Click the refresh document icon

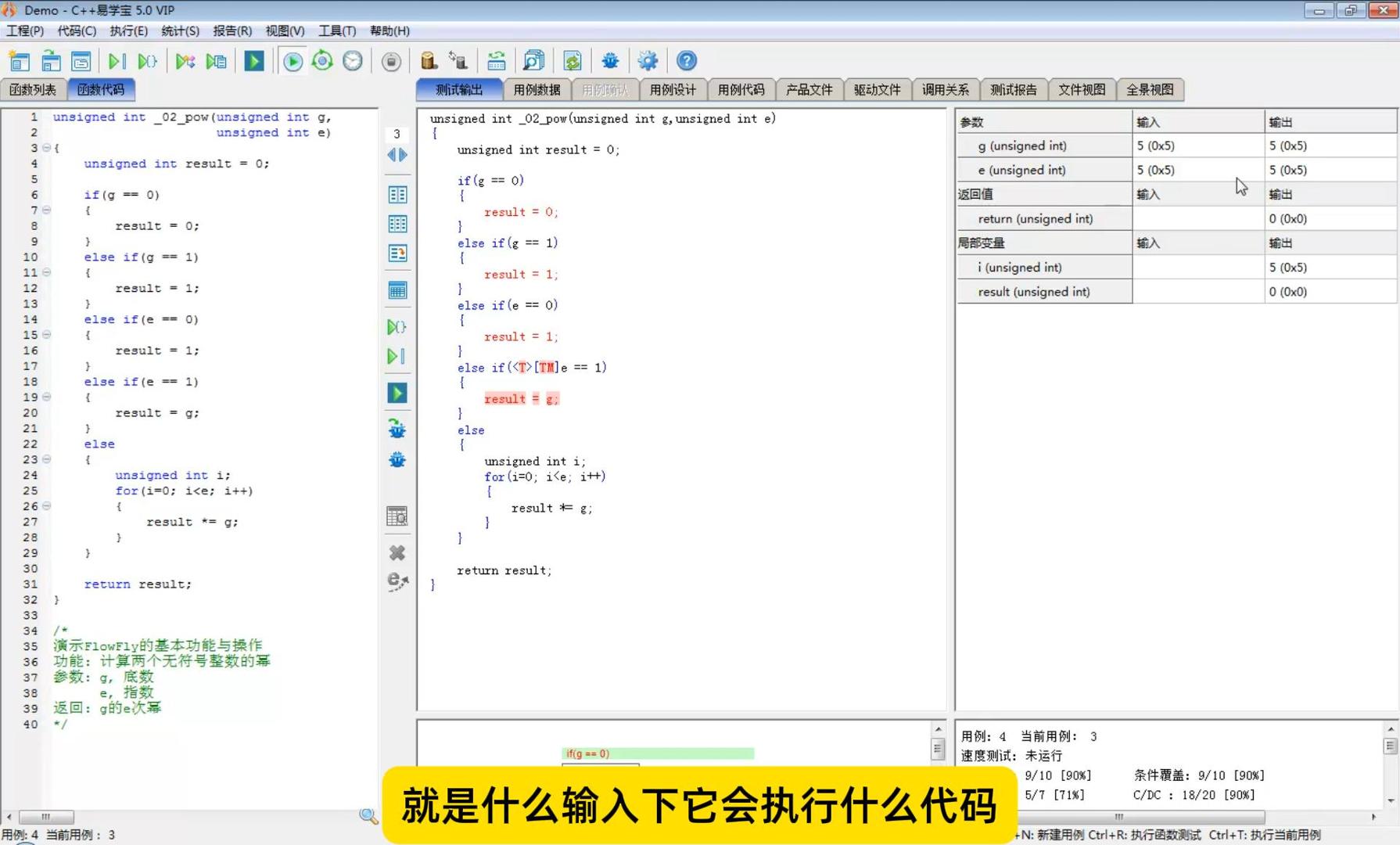pyautogui.click(x=573, y=61)
